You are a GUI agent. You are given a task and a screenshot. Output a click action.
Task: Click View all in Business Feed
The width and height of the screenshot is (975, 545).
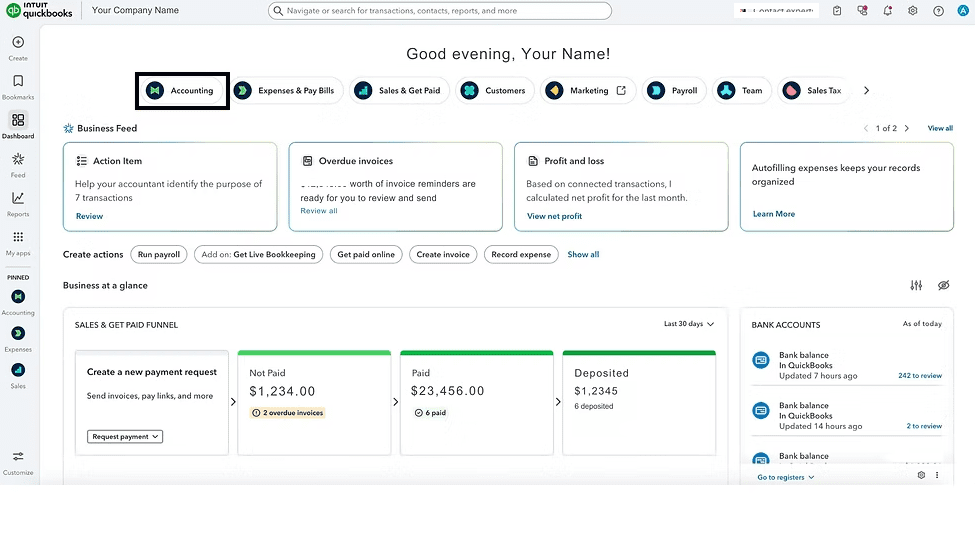pos(940,128)
